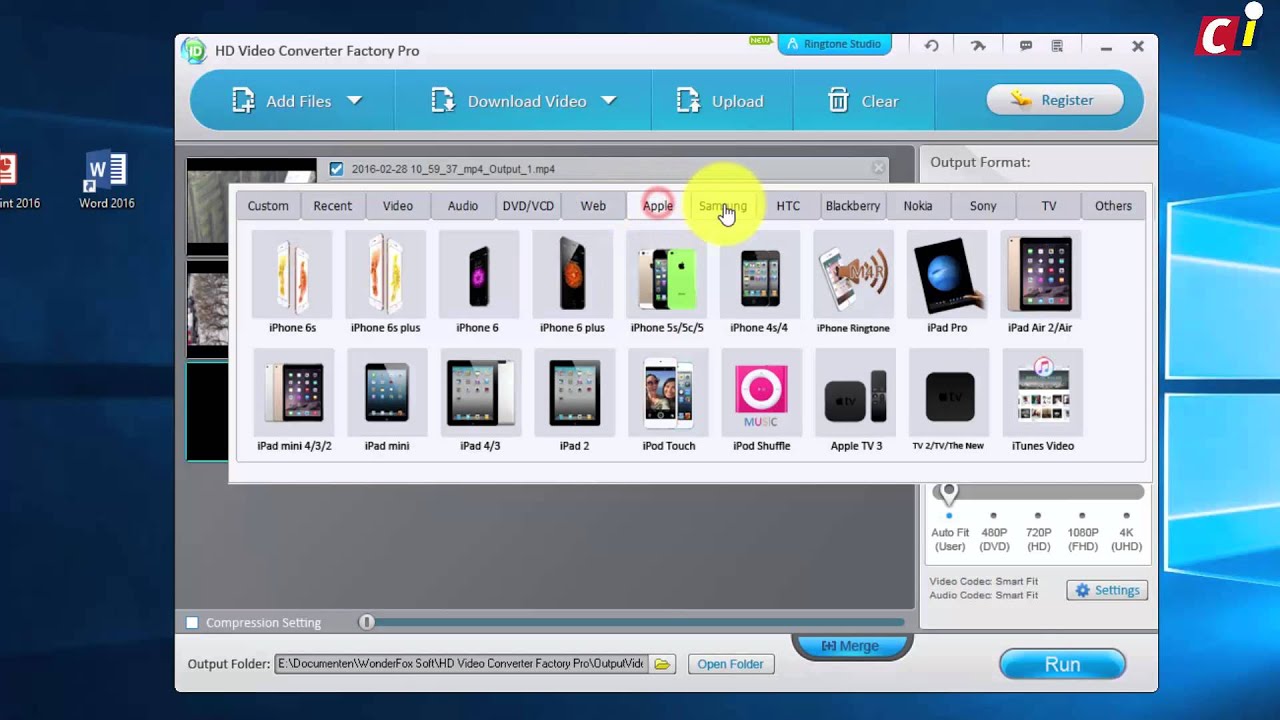Click the feedback chat bubble icon in title bar
The height and width of the screenshot is (720, 1280).
click(x=1026, y=46)
